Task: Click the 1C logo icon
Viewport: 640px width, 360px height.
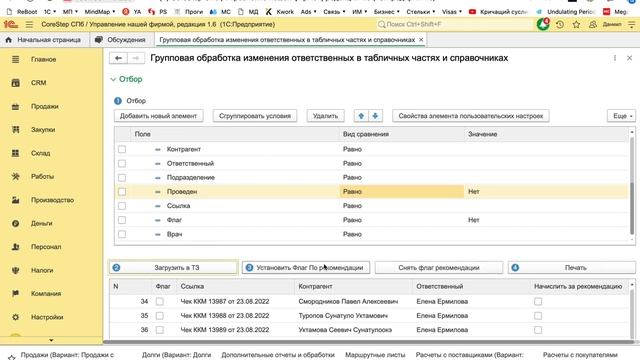Action: coord(11,24)
